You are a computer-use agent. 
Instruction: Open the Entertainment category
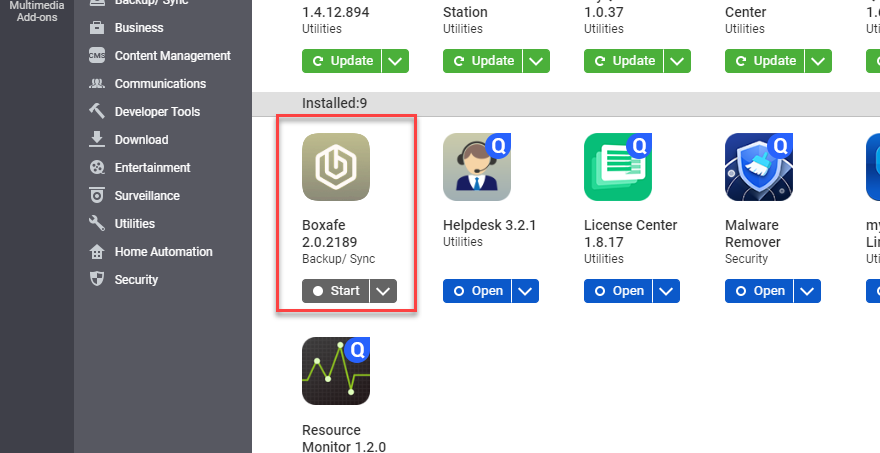pyautogui.click(x=152, y=168)
